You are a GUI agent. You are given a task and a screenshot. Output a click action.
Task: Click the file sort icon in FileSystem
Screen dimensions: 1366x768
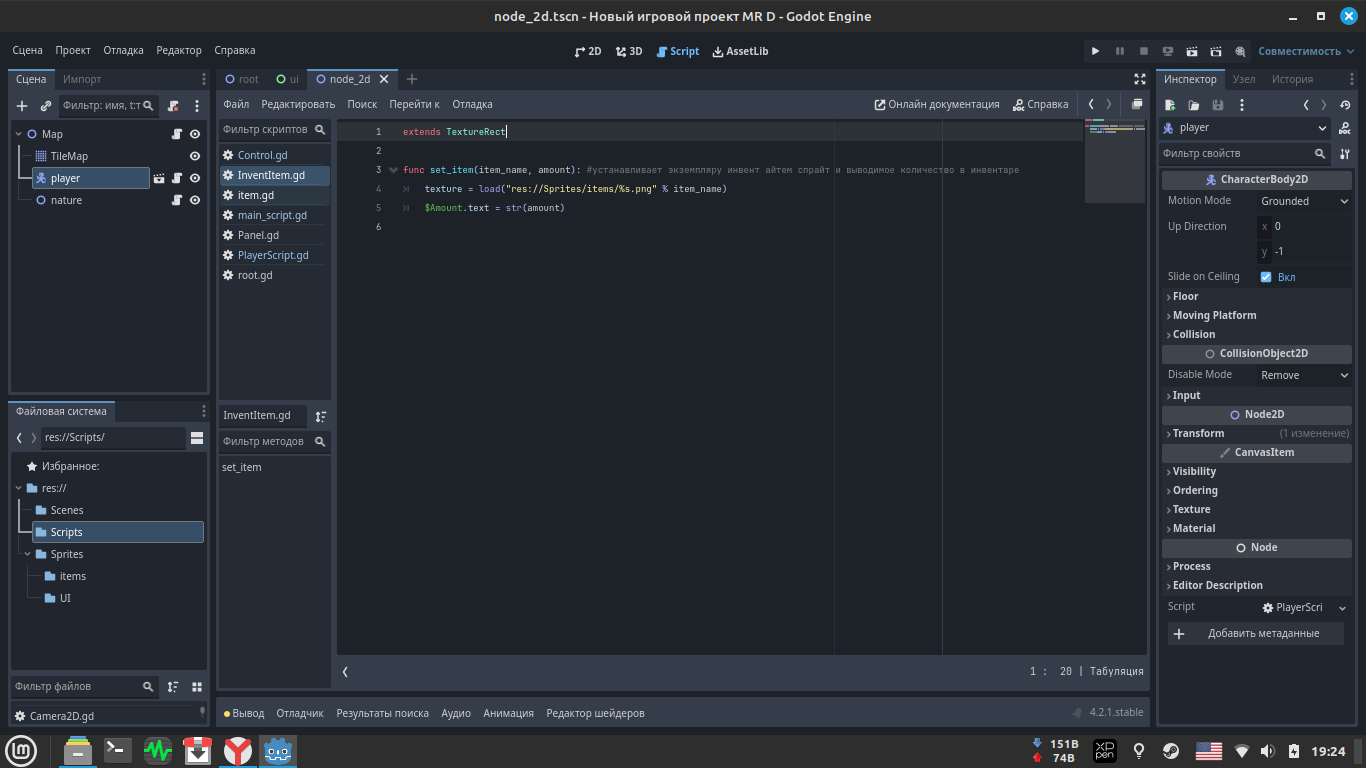(173, 687)
